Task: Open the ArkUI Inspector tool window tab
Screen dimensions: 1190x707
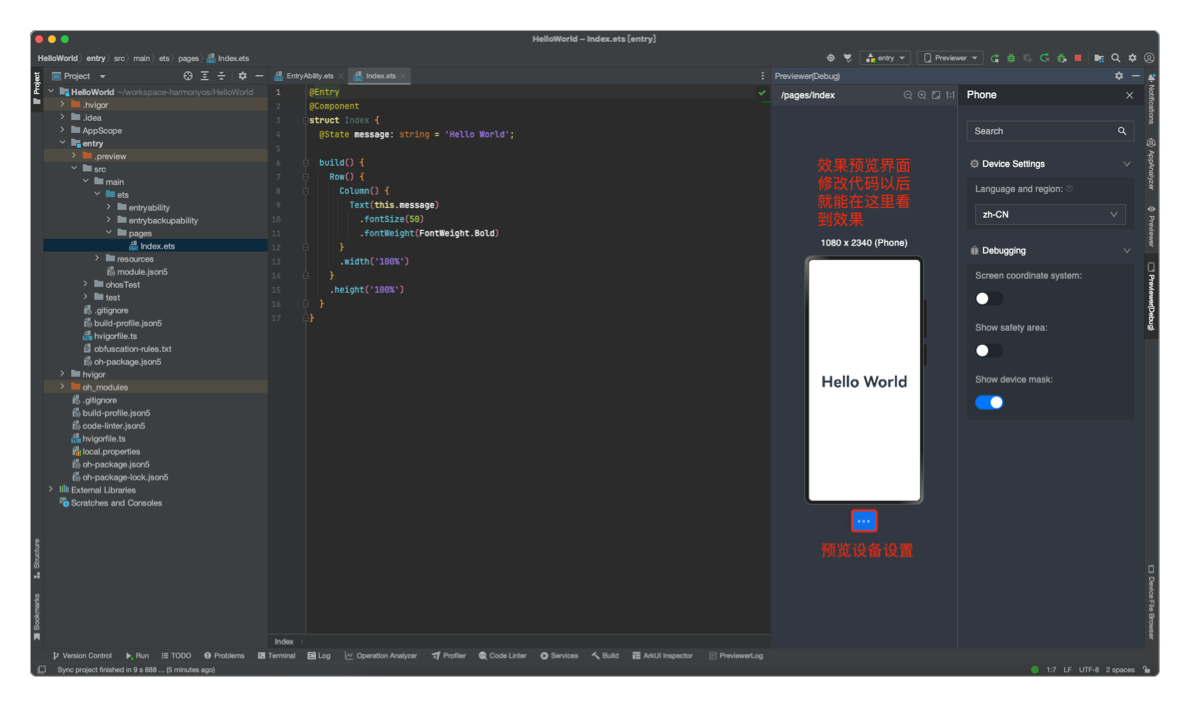Action: tap(662, 655)
